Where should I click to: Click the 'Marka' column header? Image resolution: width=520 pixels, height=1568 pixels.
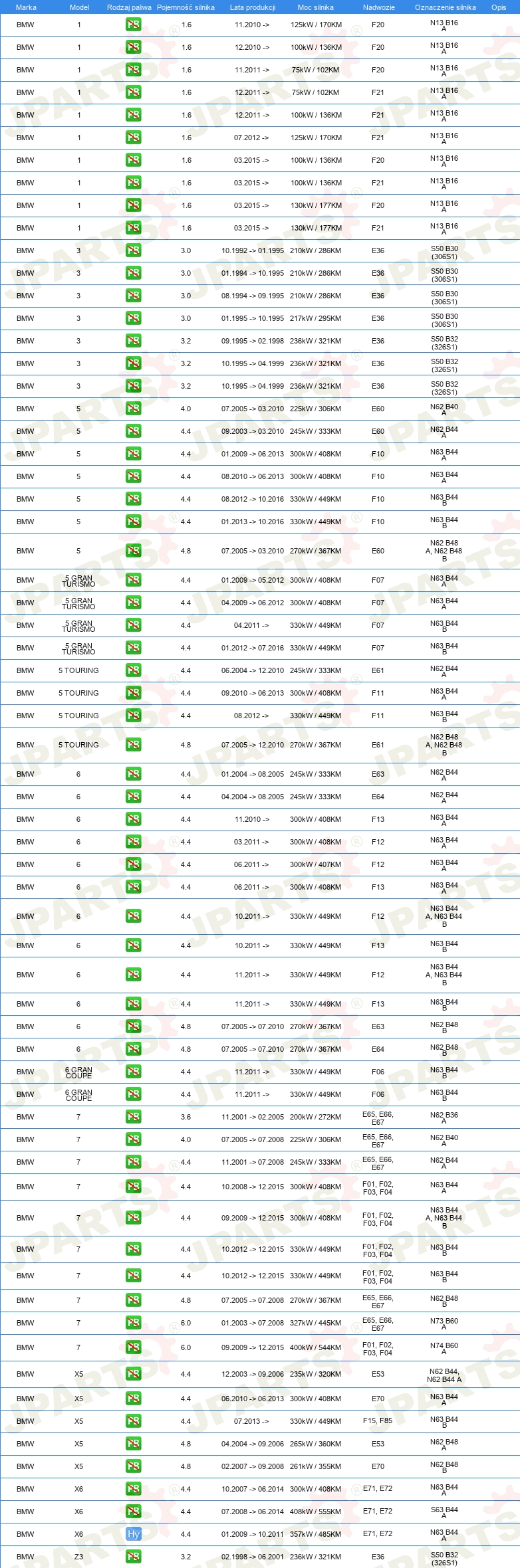pyautogui.click(x=26, y=7)
